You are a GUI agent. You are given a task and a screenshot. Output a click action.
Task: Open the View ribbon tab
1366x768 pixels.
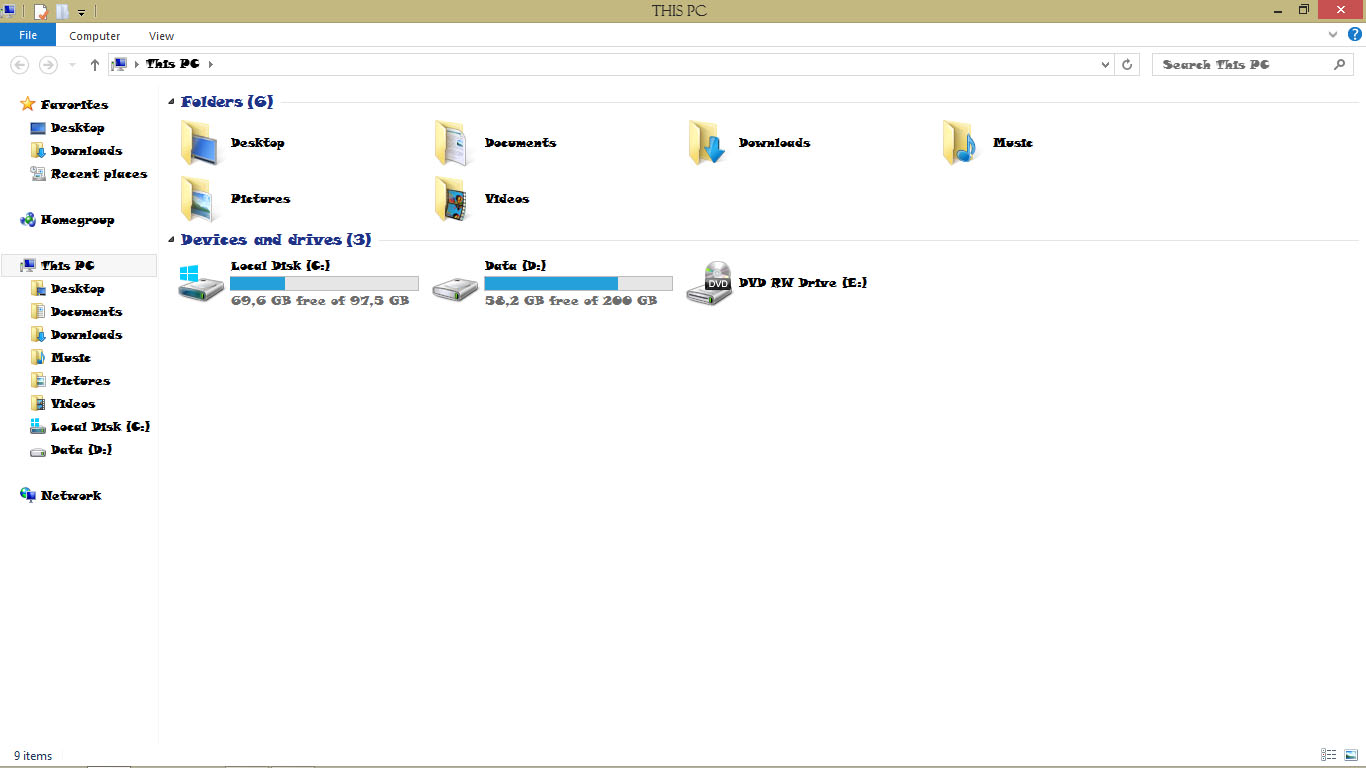coord(161,35)
